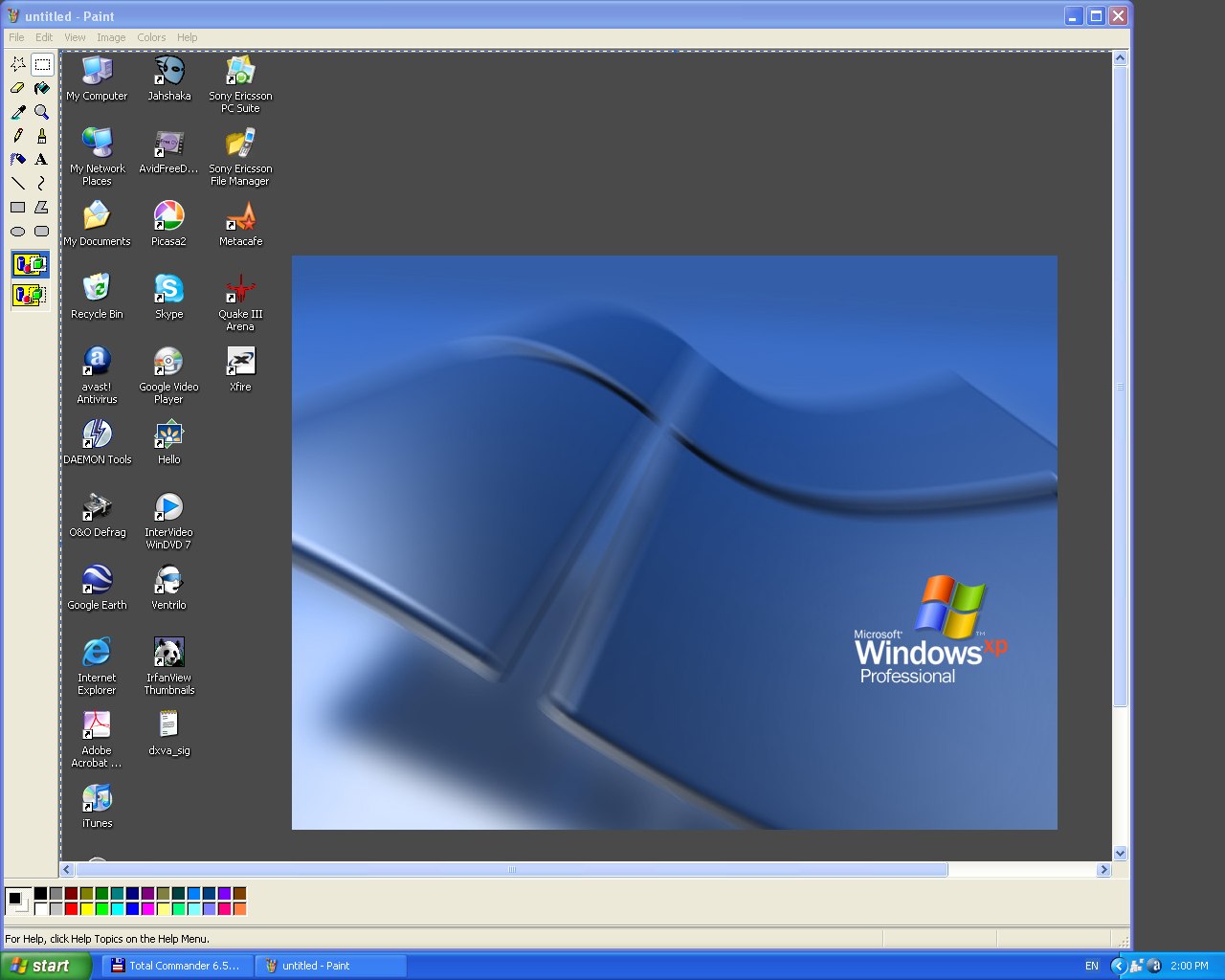Choose the bright red color swatch
Image resolution: width=1225 pixels, height=980 pixels.
(71, 908)
